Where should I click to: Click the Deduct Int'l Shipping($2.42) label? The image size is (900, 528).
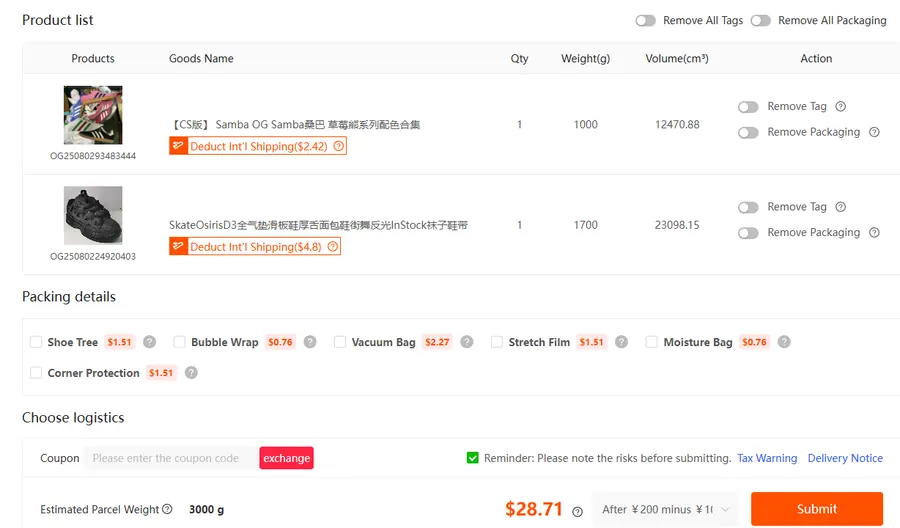258,146
